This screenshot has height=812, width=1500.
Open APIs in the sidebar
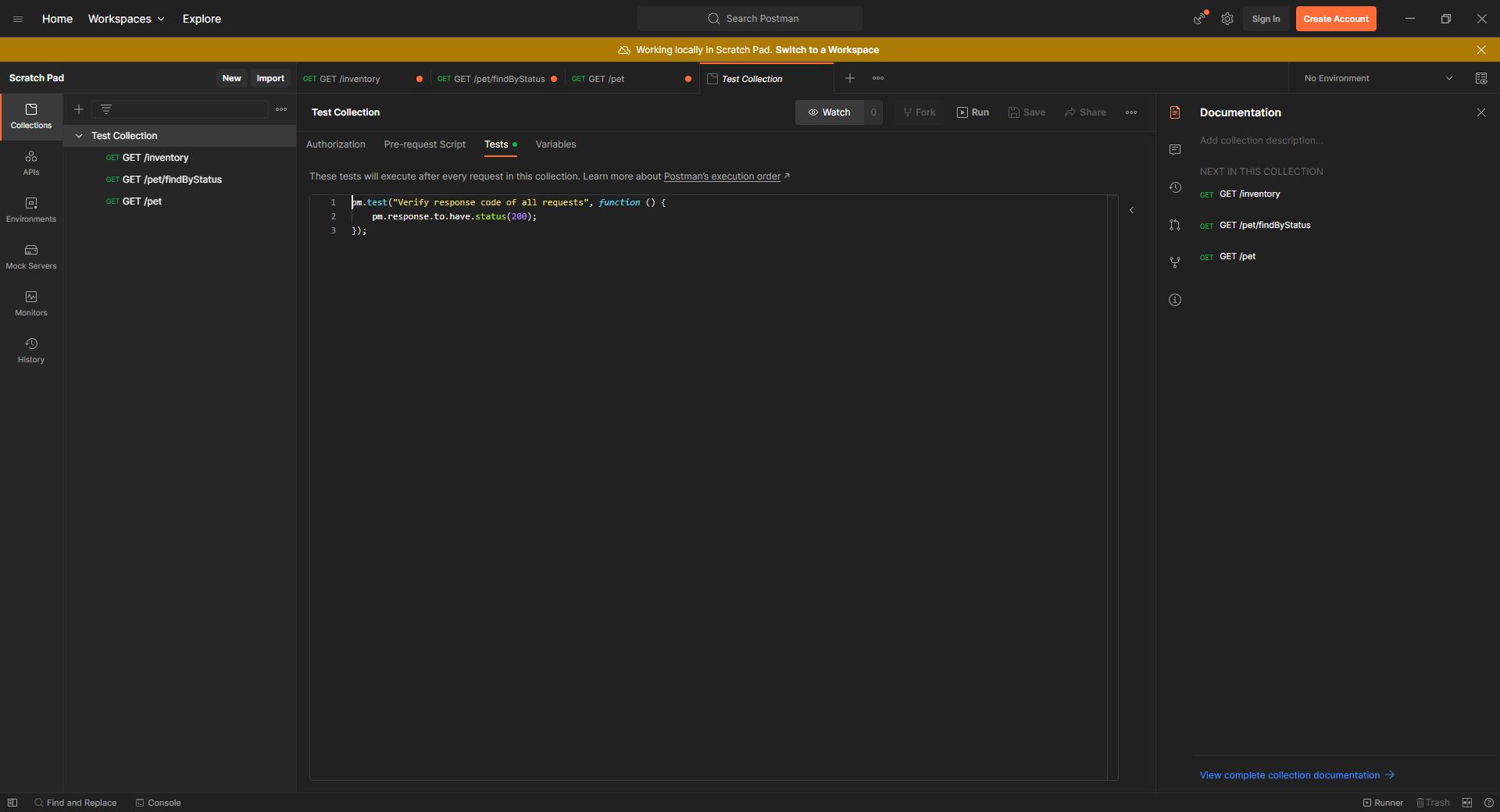[x=31, y=163]
